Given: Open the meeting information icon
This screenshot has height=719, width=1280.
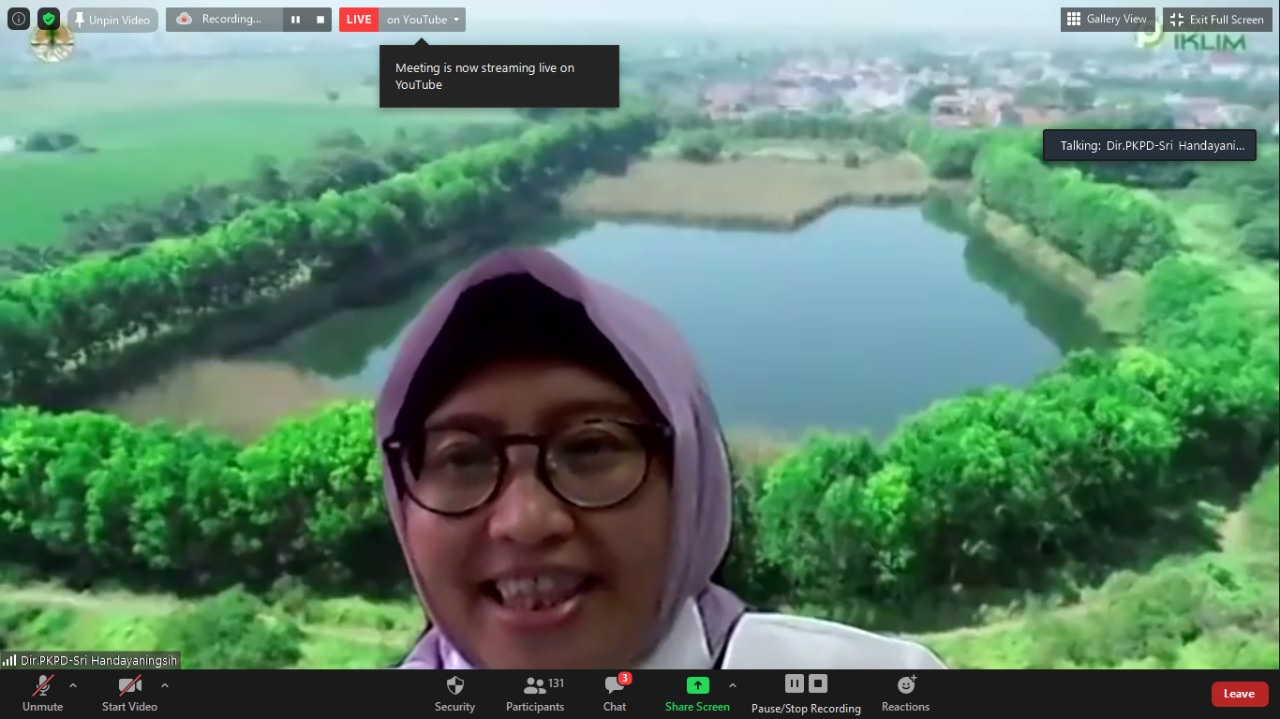Looking at the screenshot, I should coord(18,19).
